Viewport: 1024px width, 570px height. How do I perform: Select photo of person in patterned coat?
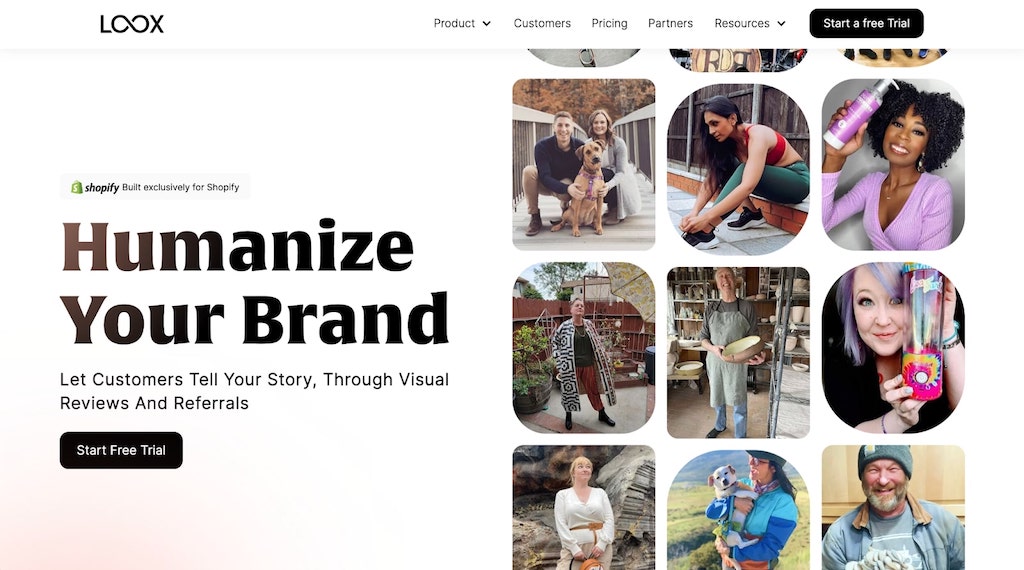point(584,348)
